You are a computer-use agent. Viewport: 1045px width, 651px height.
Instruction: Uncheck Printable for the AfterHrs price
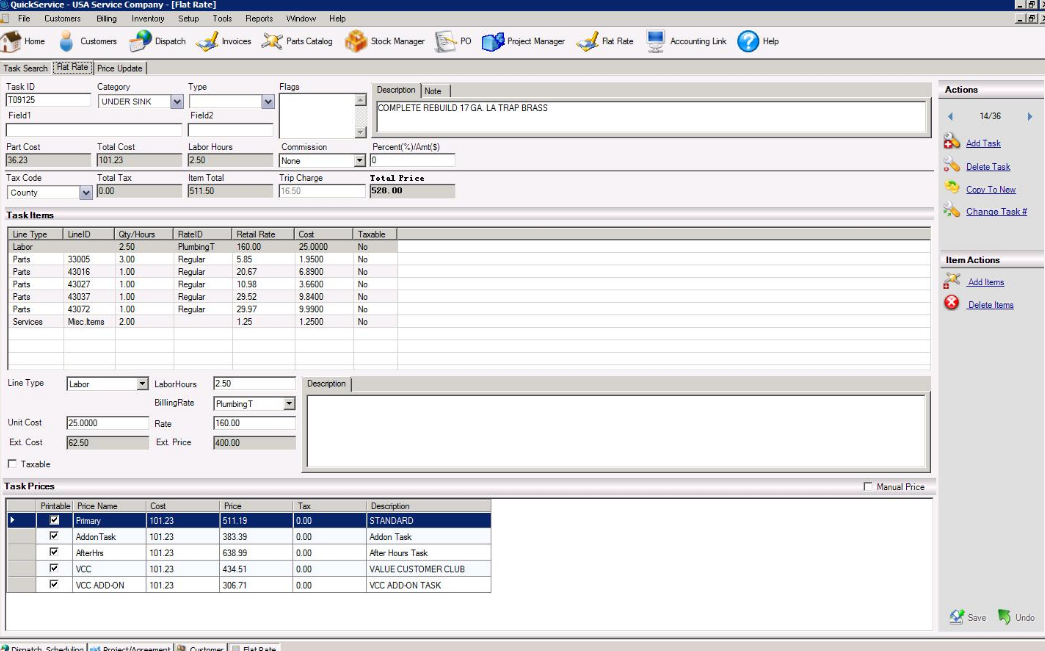click(55, 552)
